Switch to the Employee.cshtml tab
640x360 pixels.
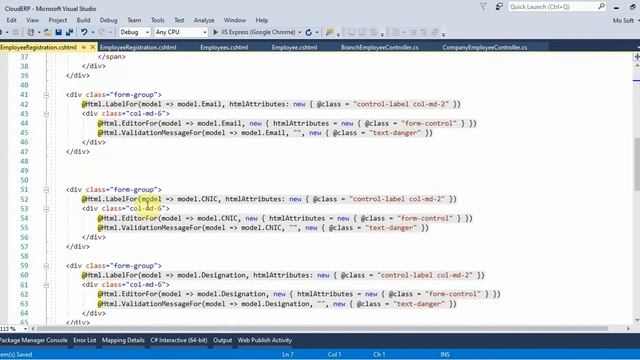[294, 47]
